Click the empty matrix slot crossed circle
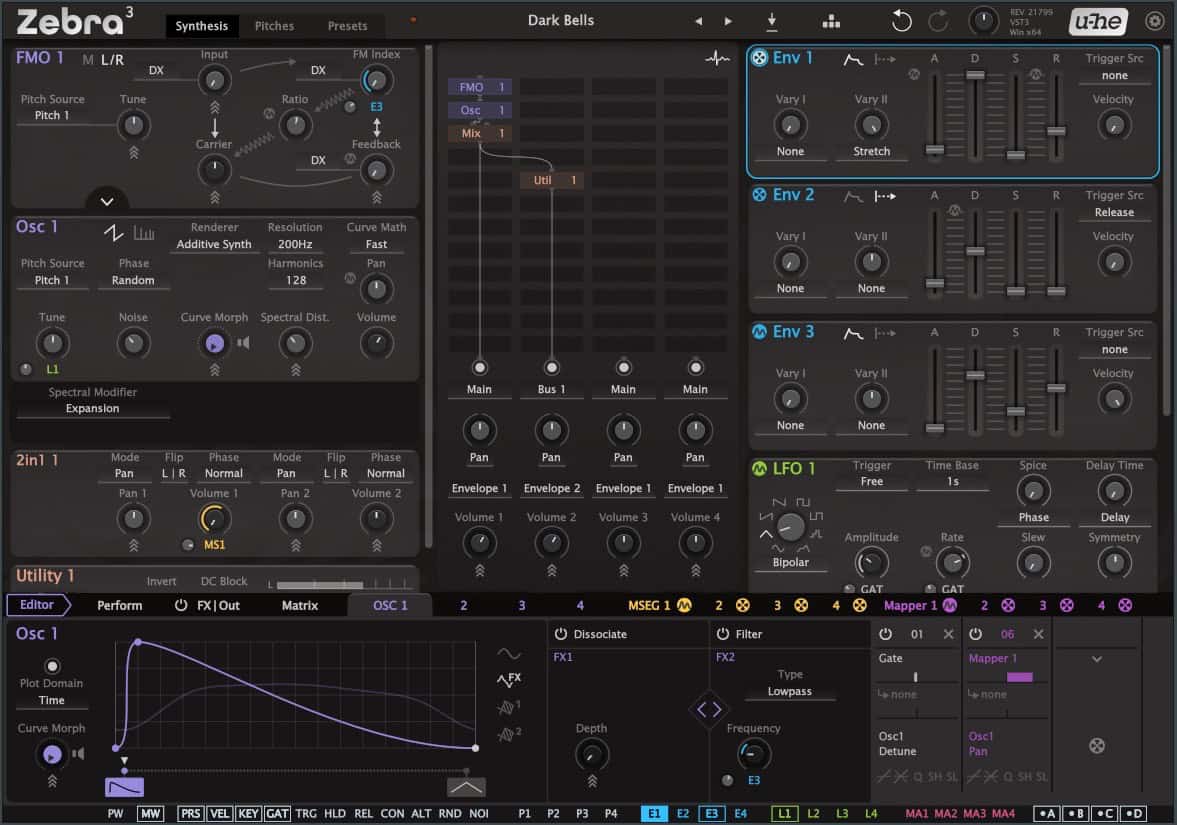The width and height of the screenshot is (1177, 825). (x=1097, y=745)
